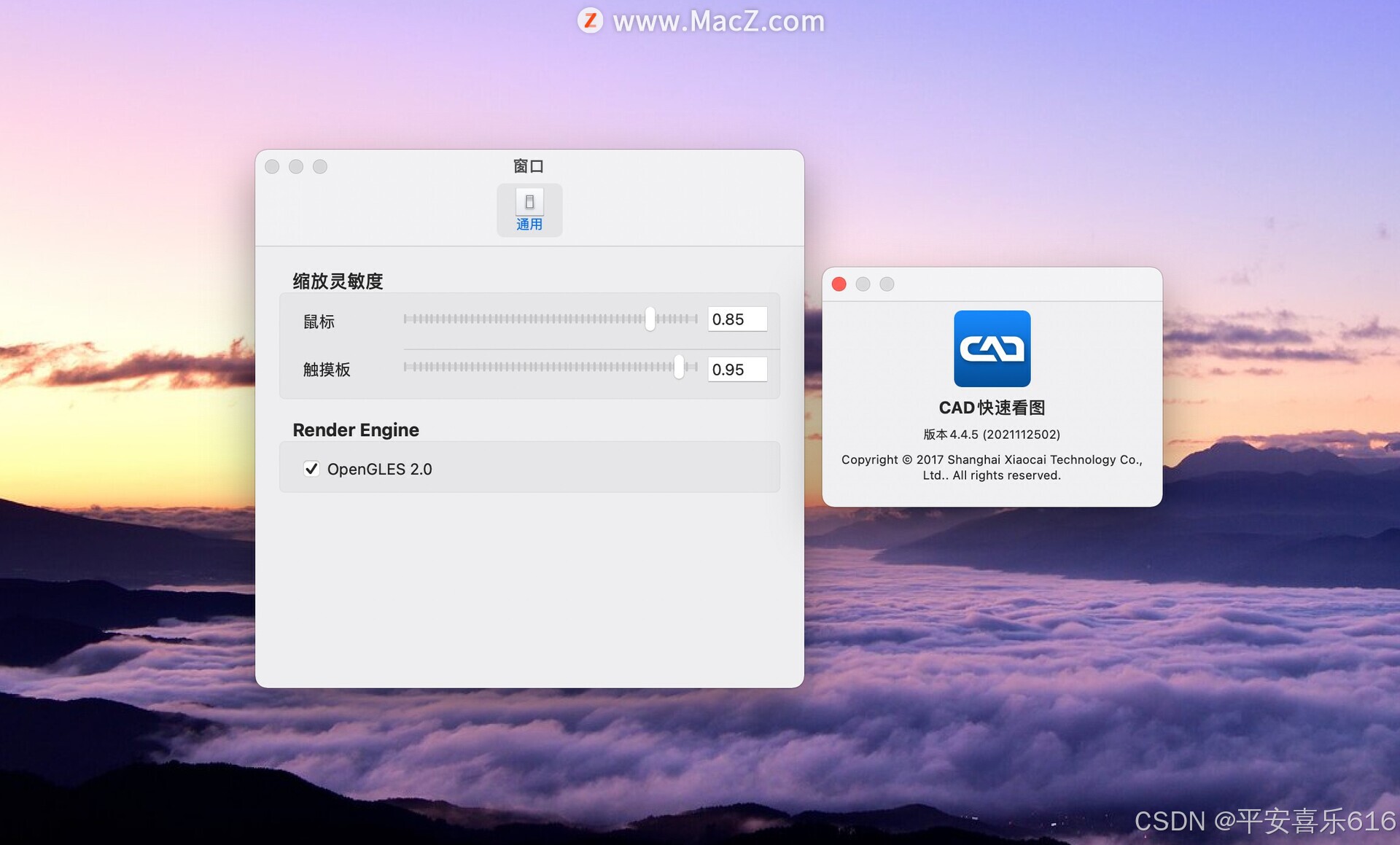This screenshot has width=1400, height=845.
Task: Click the 缩放灵敏度 section heading
Action: click(x=338, y=281)
